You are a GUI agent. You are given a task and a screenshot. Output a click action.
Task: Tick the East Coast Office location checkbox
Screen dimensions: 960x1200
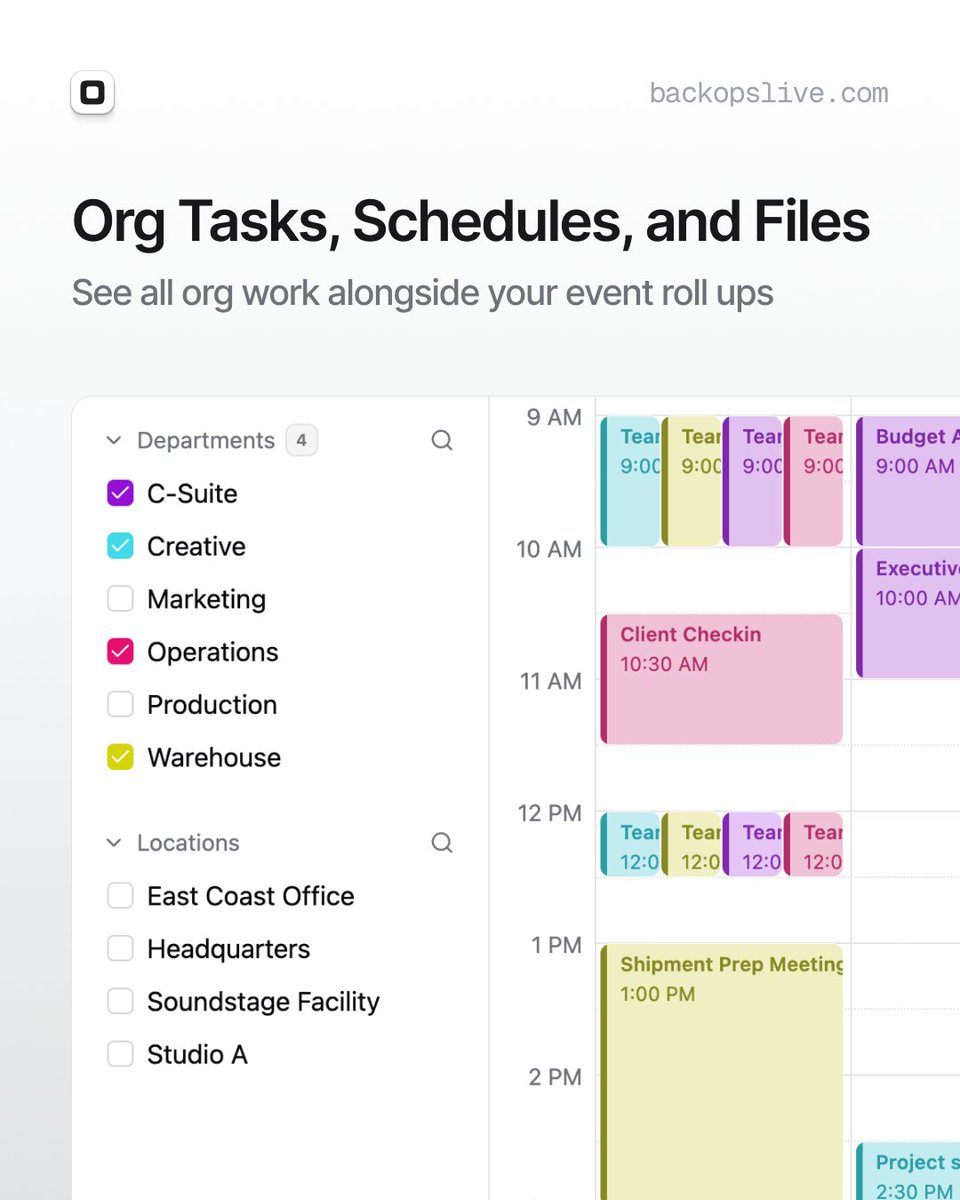click(120, 896)
